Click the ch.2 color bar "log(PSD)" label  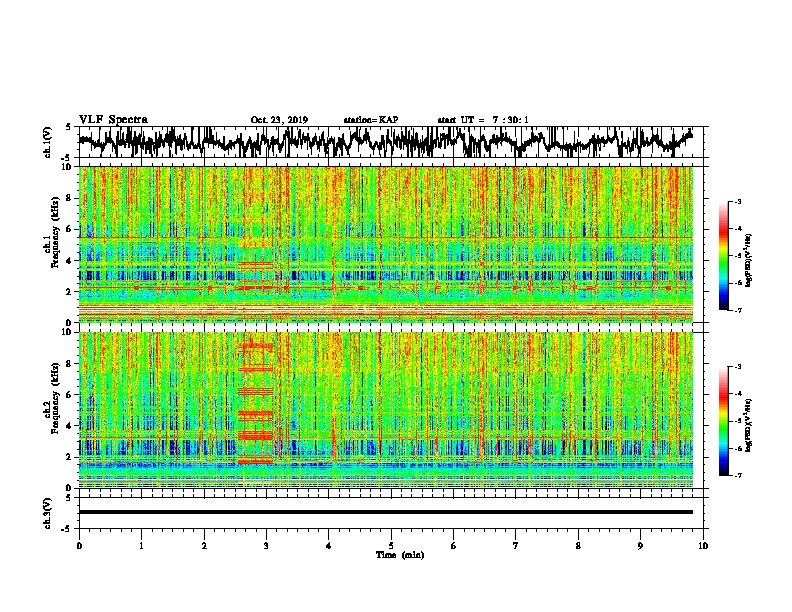[749, 425]
